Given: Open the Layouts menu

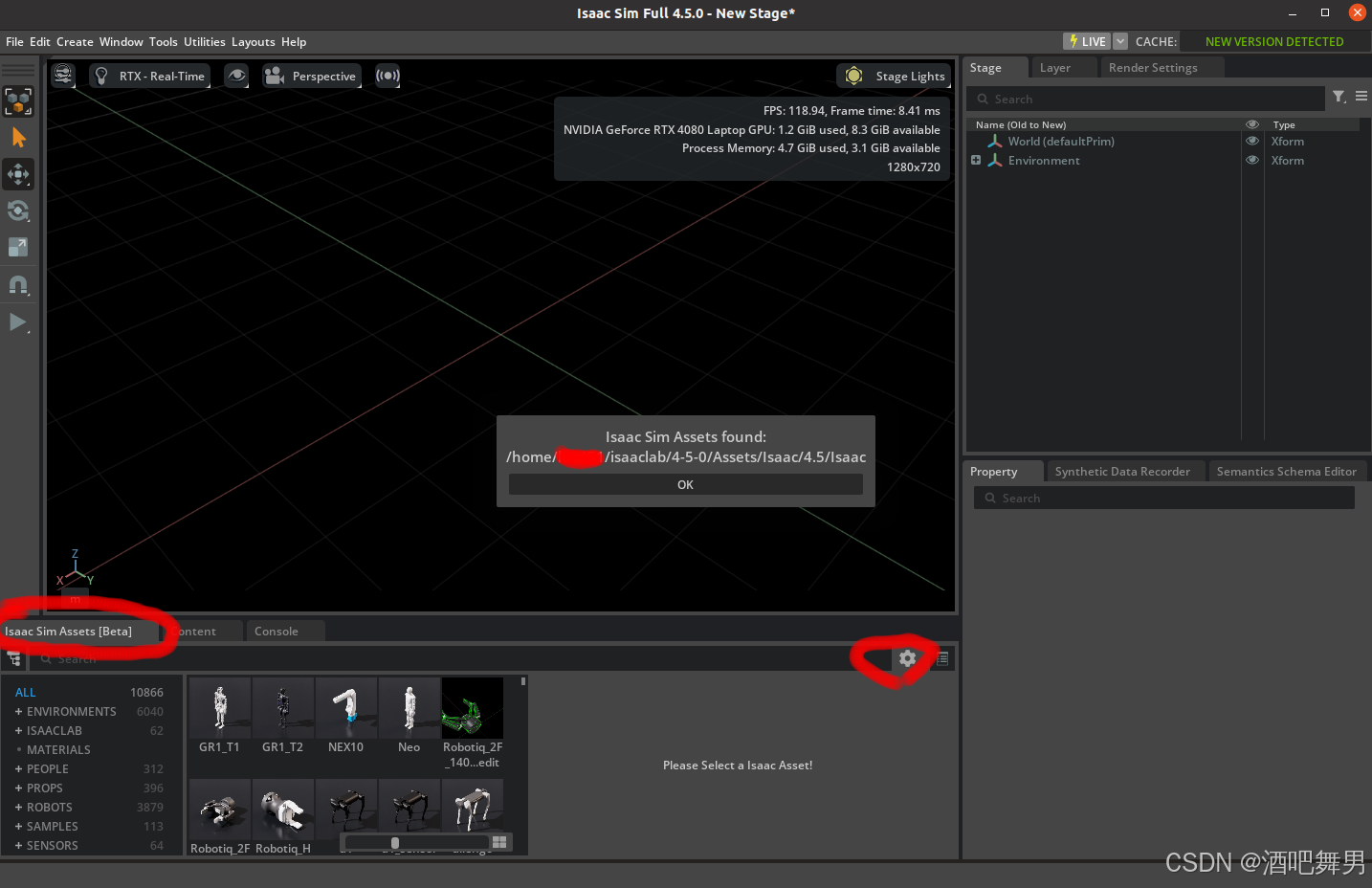Looking at the screenshot, I should tap(254, 42).
